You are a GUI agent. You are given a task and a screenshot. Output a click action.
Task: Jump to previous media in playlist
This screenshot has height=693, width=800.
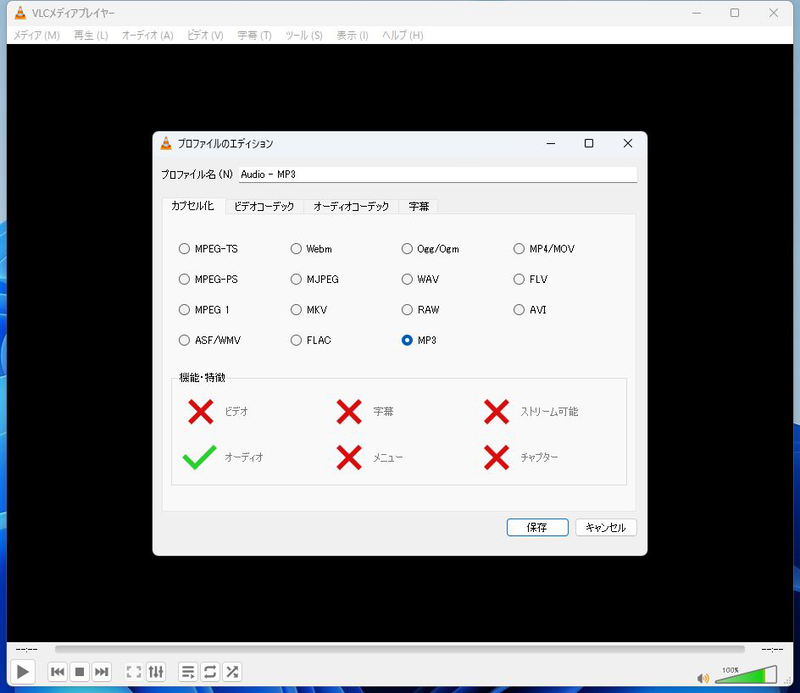pyautogui.click(x=58, y=672)
